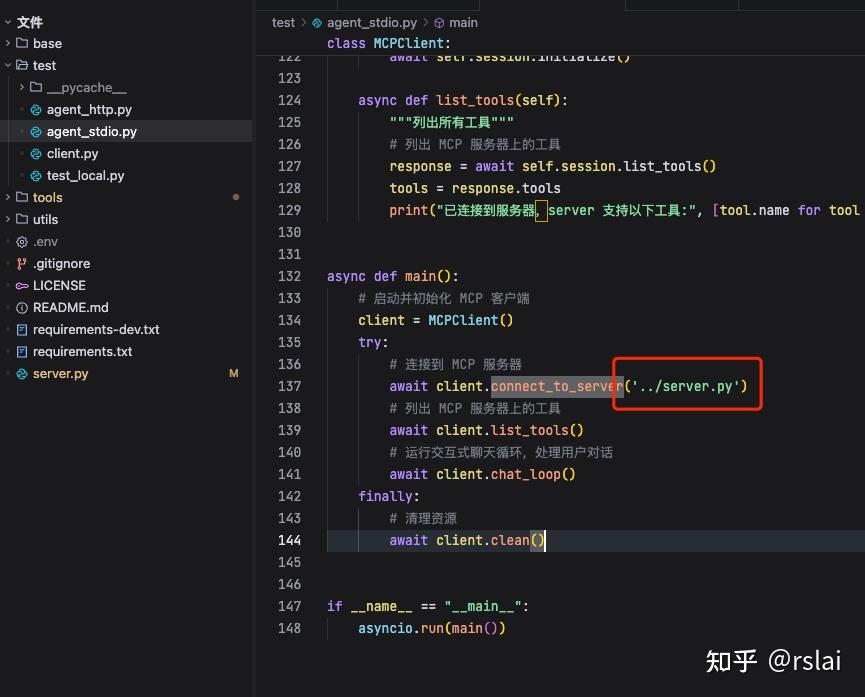Select the base folder name
This screenshot has width=865, height=697.
click(47, 43)
